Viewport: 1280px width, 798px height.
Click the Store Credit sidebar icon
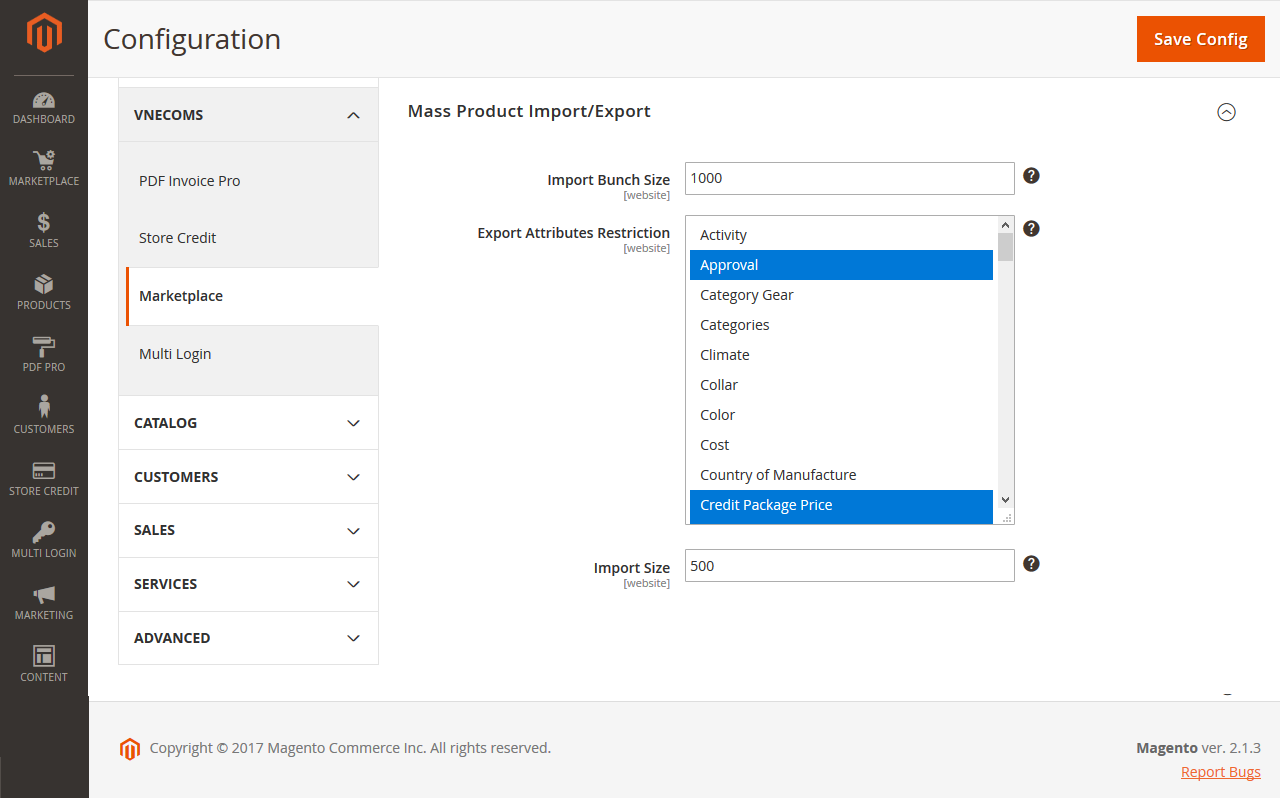click(43, 476)
